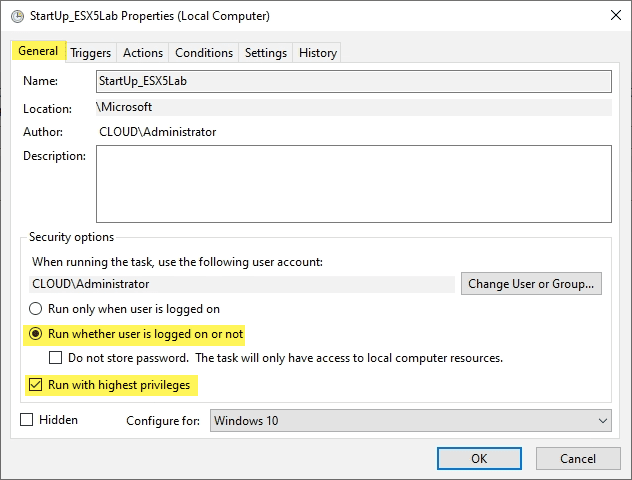Click the dropdown arrow next to Windows 10
This screenshot has height=480, width=632.
pyautogui.click(x=601, y=421)
